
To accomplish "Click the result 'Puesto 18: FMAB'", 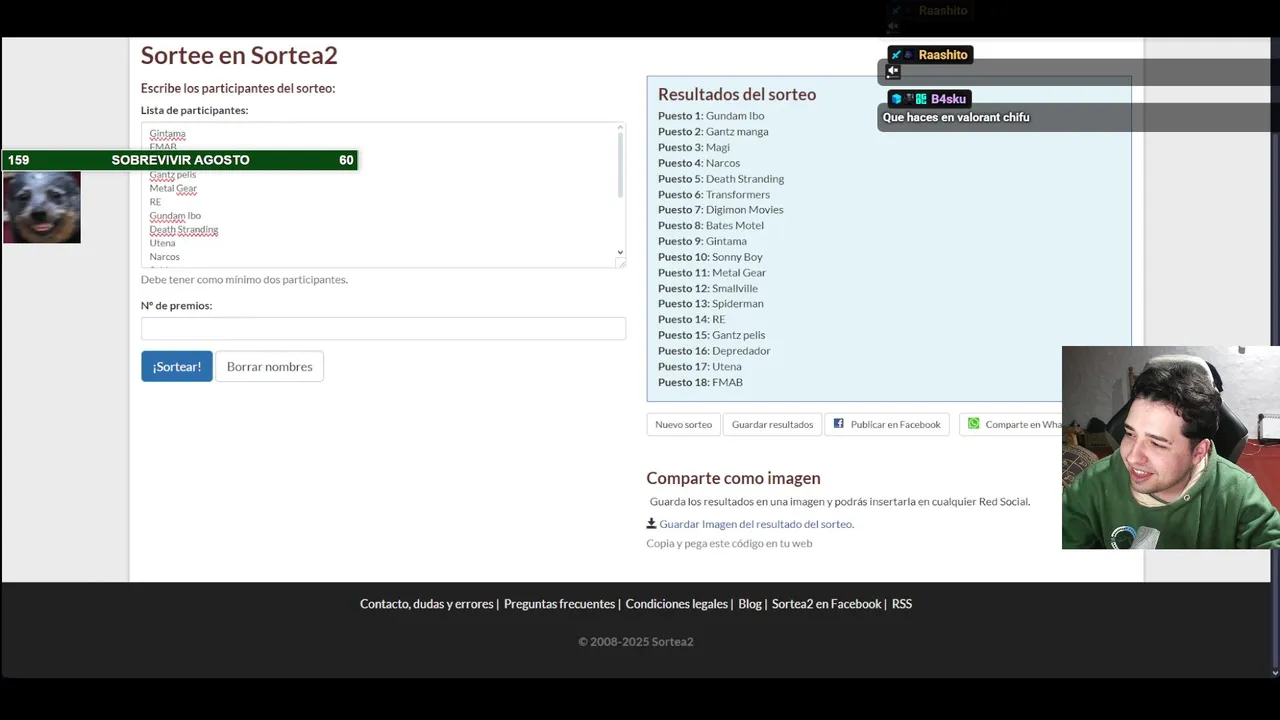I will pos(700,382).
